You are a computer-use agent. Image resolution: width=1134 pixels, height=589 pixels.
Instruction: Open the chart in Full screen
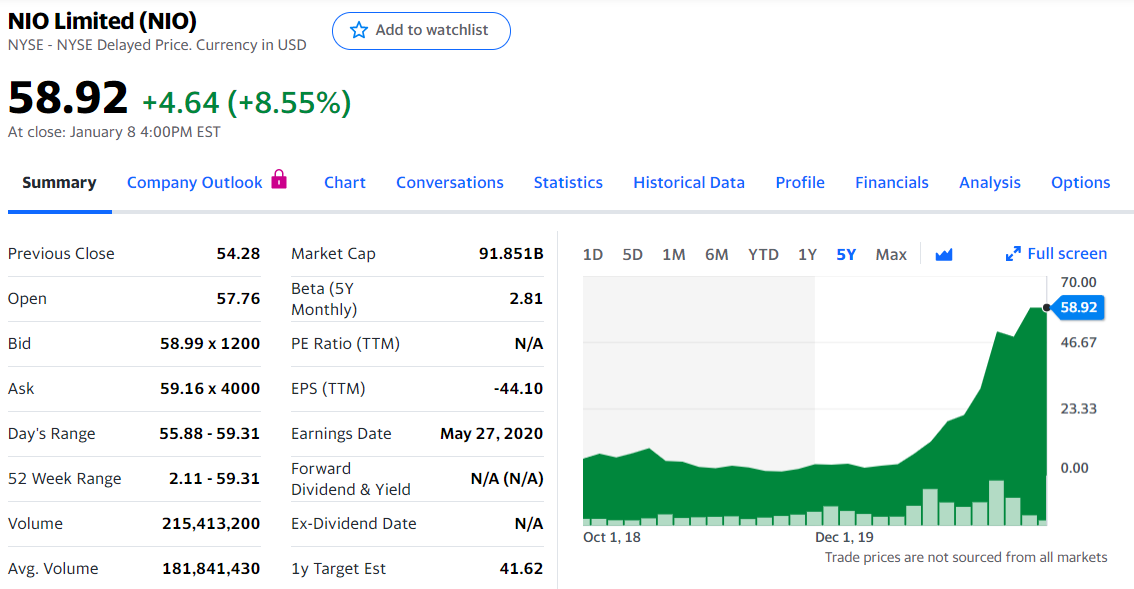pos(1057,254)
